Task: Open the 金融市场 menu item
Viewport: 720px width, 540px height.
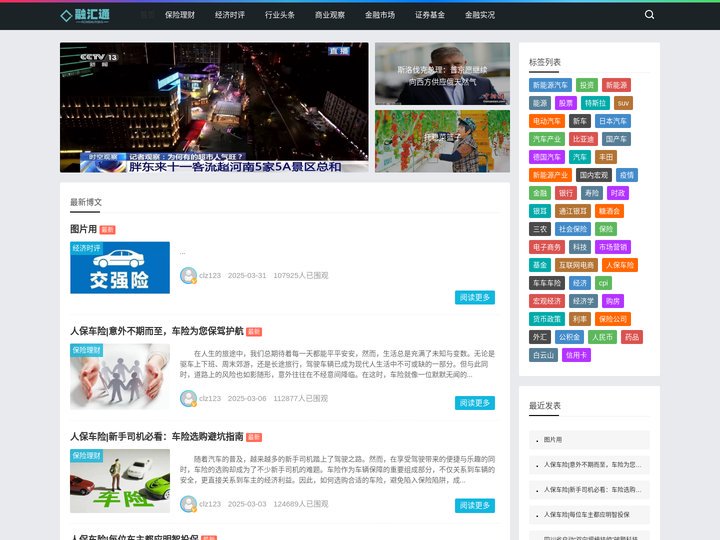Action: (x=380, y=15)
